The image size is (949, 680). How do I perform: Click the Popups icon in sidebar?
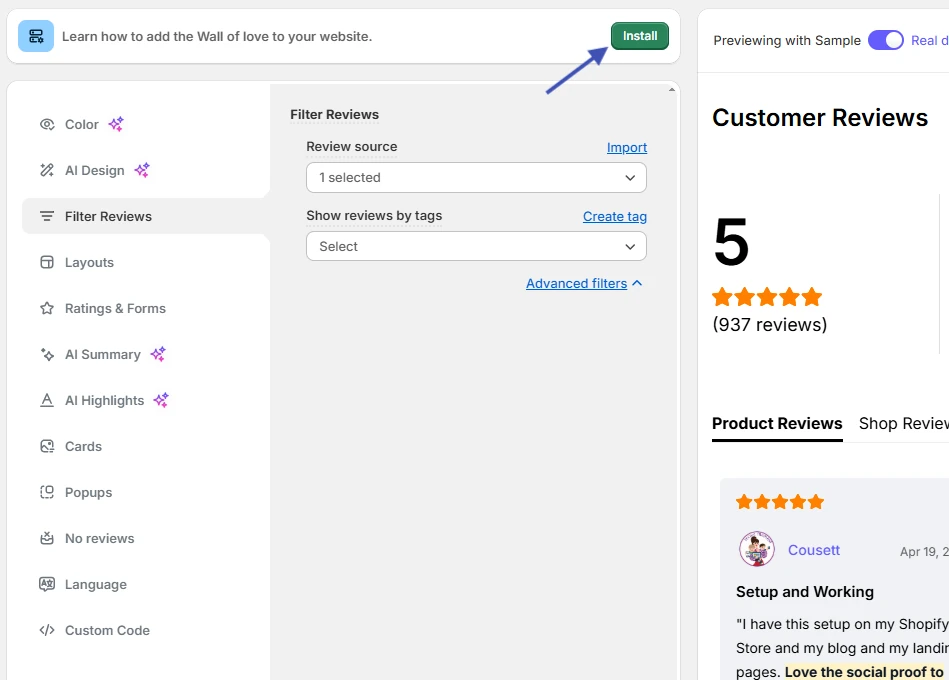pos(47,492)
